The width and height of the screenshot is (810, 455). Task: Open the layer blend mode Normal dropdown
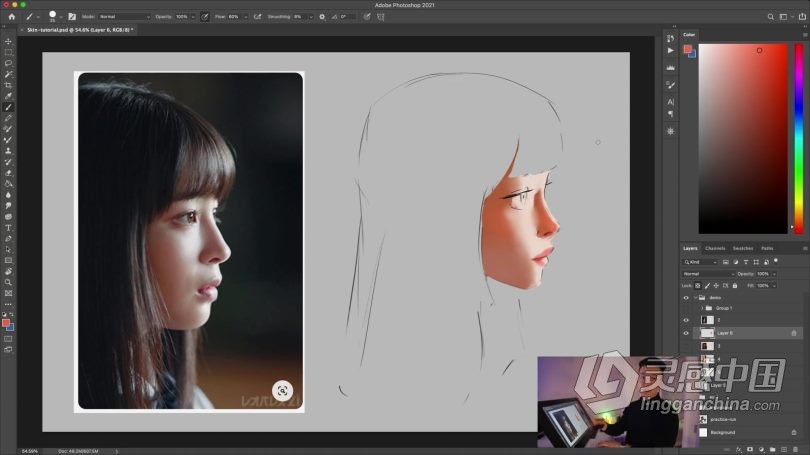pyautogui.click(x=708, y=274)
